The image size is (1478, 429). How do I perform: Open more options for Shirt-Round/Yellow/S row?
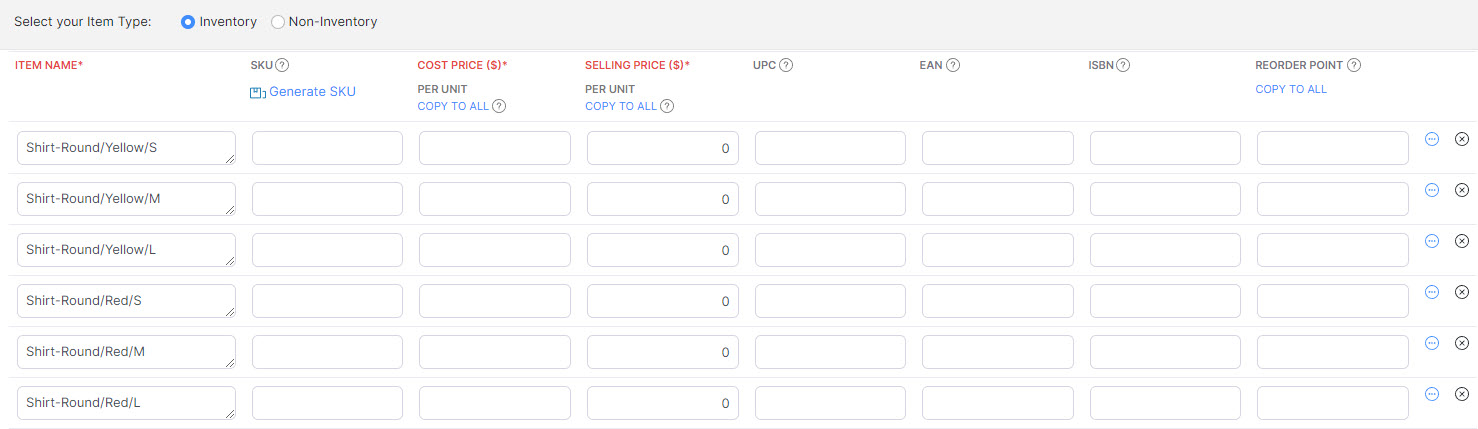click(1432, 139)
